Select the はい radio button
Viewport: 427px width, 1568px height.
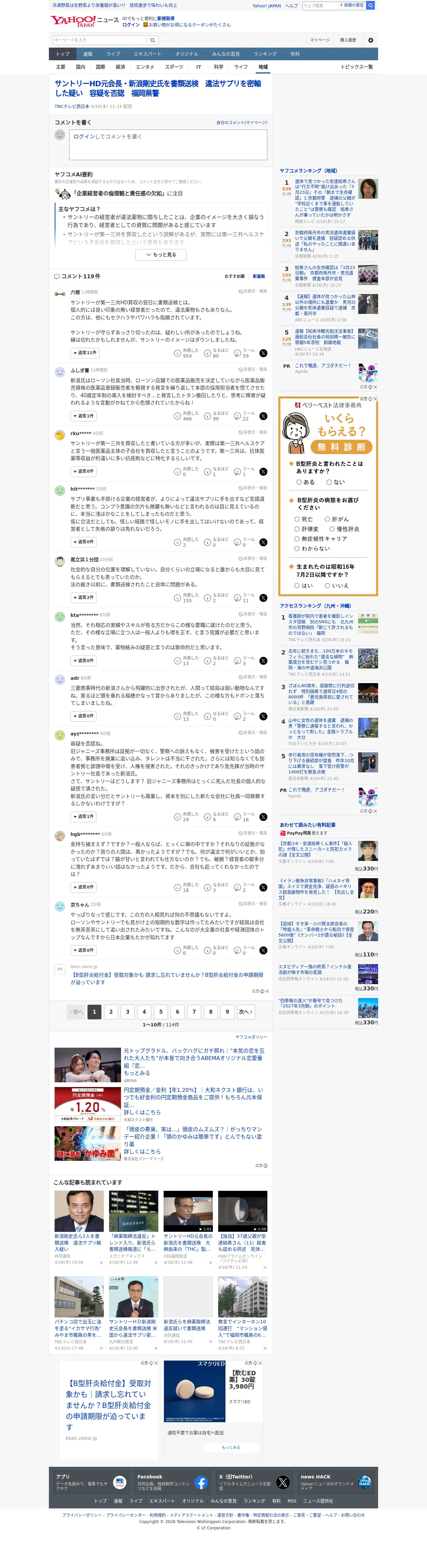pos(297,586)
